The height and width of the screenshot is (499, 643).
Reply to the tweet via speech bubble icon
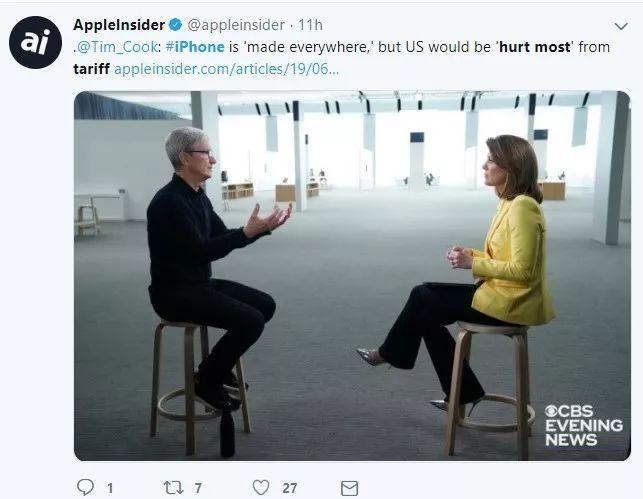(x=85, y=487)
